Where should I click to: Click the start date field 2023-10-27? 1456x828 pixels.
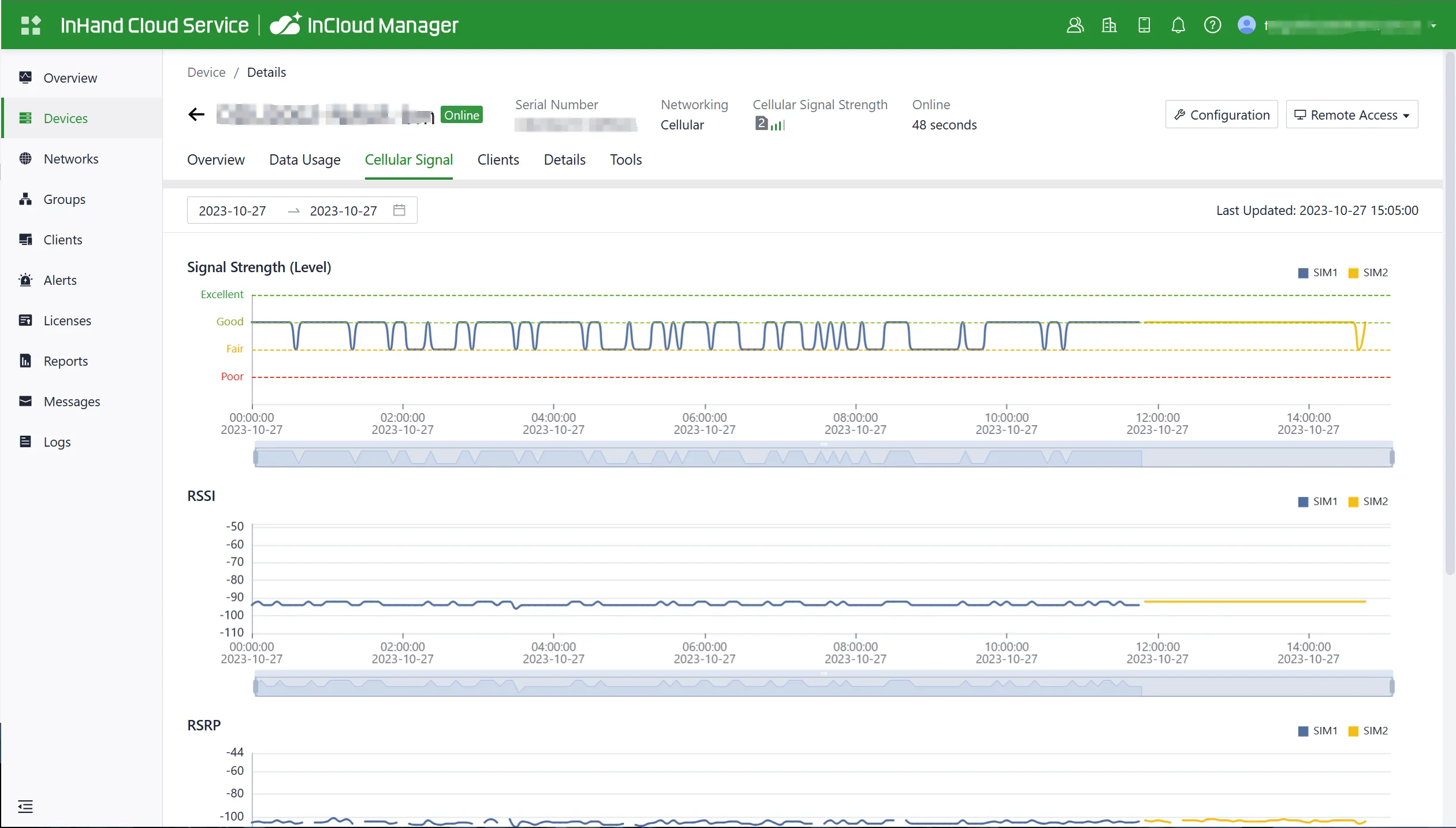(x=232, y=210)
